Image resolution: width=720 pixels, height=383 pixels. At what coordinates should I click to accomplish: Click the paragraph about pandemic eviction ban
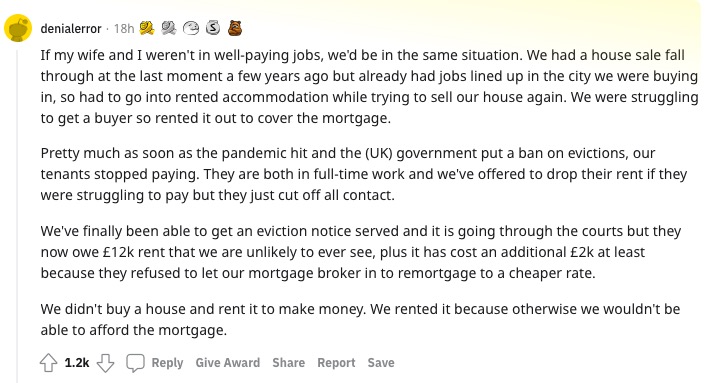[x=364, y=174]
